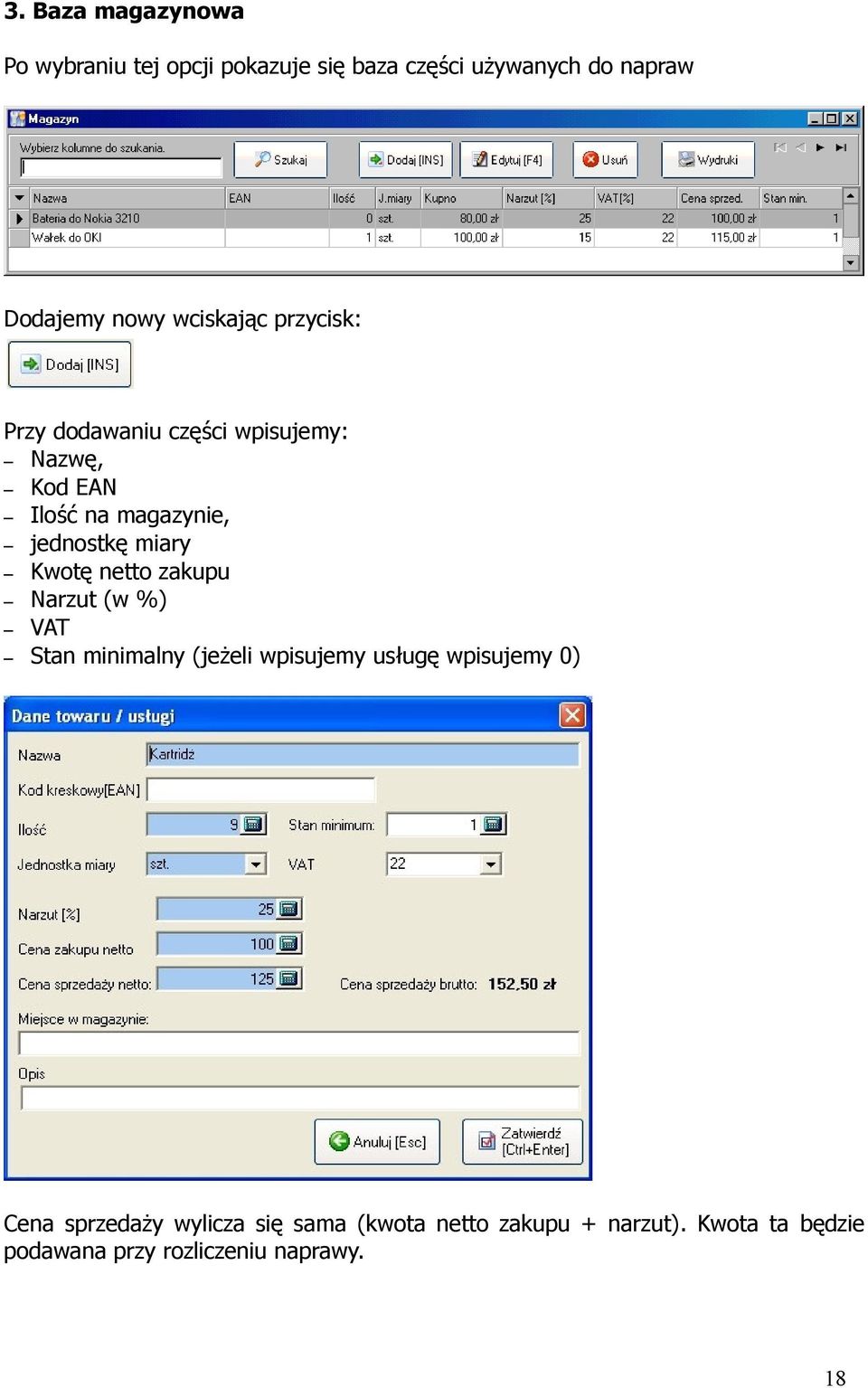Open Edytuj [F4] to edit part

coord(506,159)
